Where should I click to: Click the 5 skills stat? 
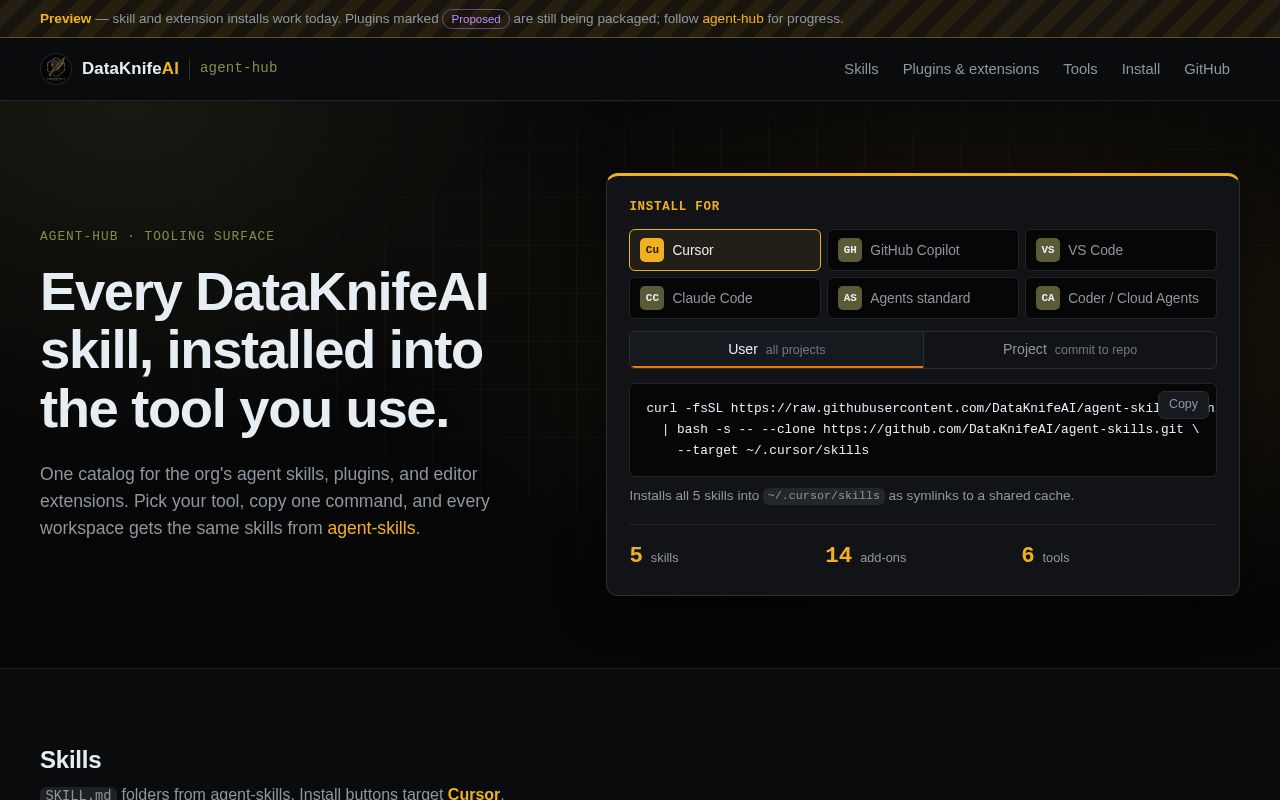click(654, 556)
